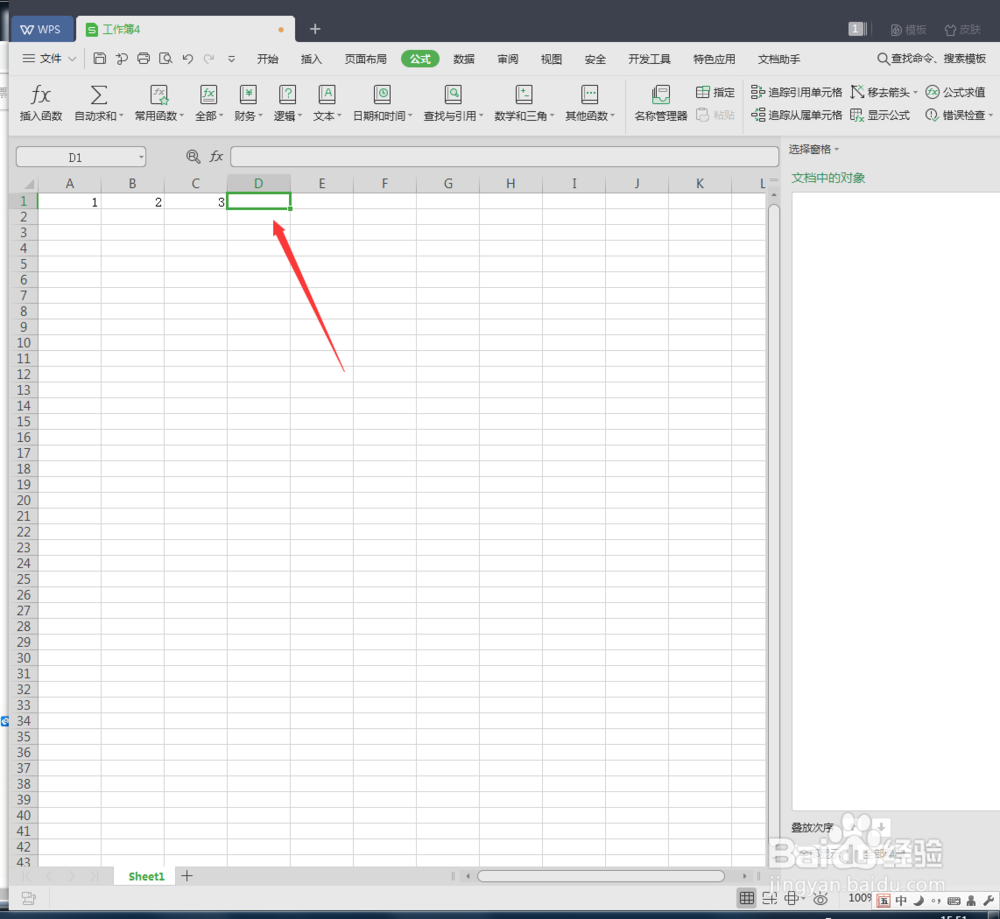1000x919 pixels.
Task: Click the Insert Function fx icon
Action: coord(41,95)
